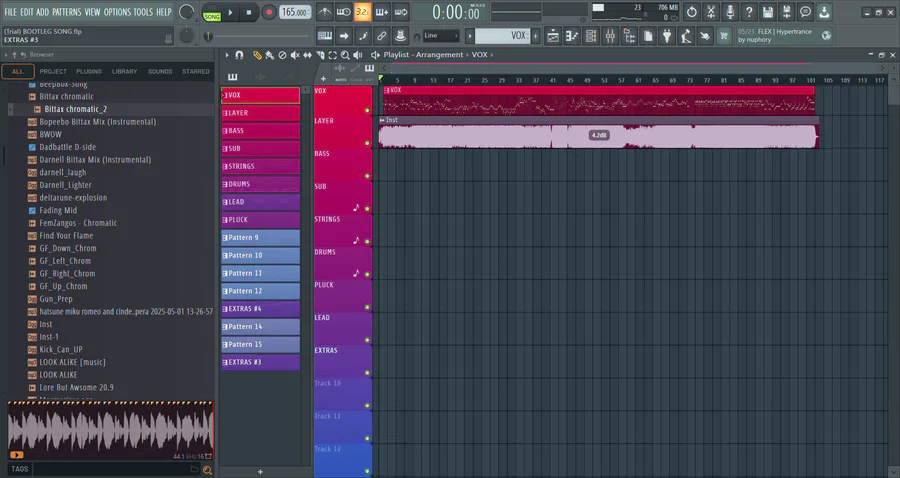900x478 pixels.
Task: Open the arrow left of pattern selector
Action: [470, 36]
